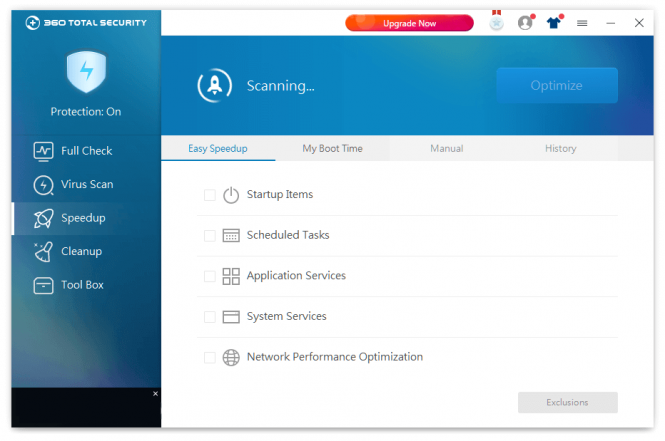Click the Scanning... status text
Screen dimensions: 665x441
point(281,86)
